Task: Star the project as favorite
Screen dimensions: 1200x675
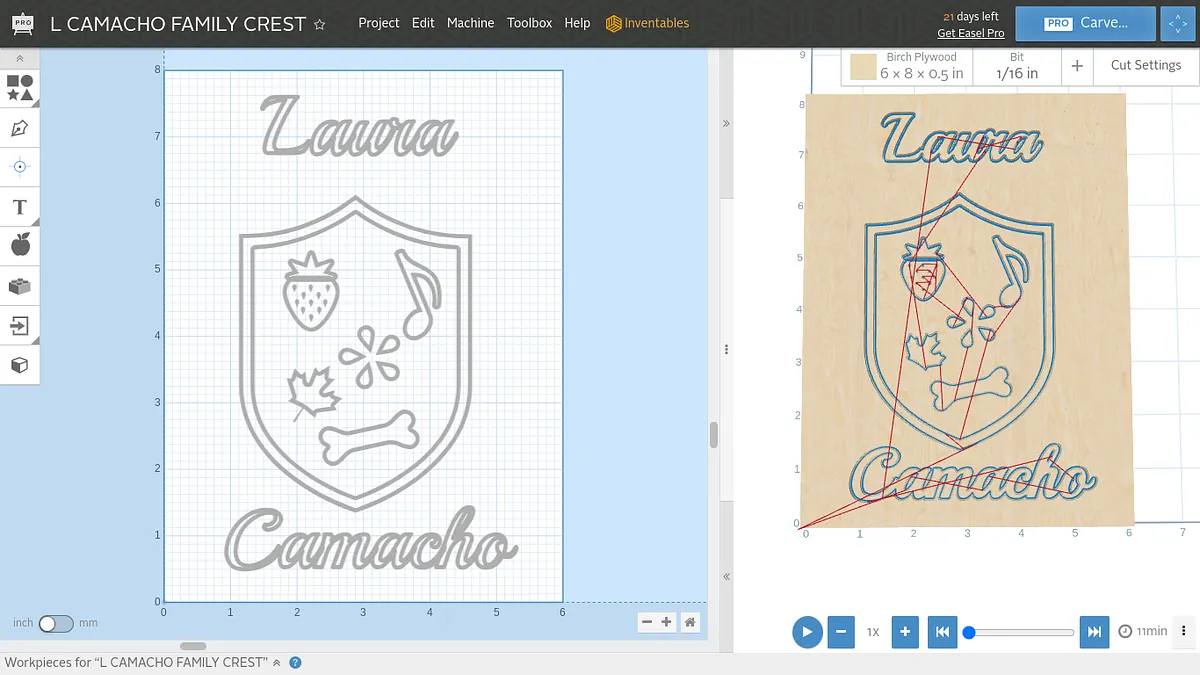Action: point(320,24)
